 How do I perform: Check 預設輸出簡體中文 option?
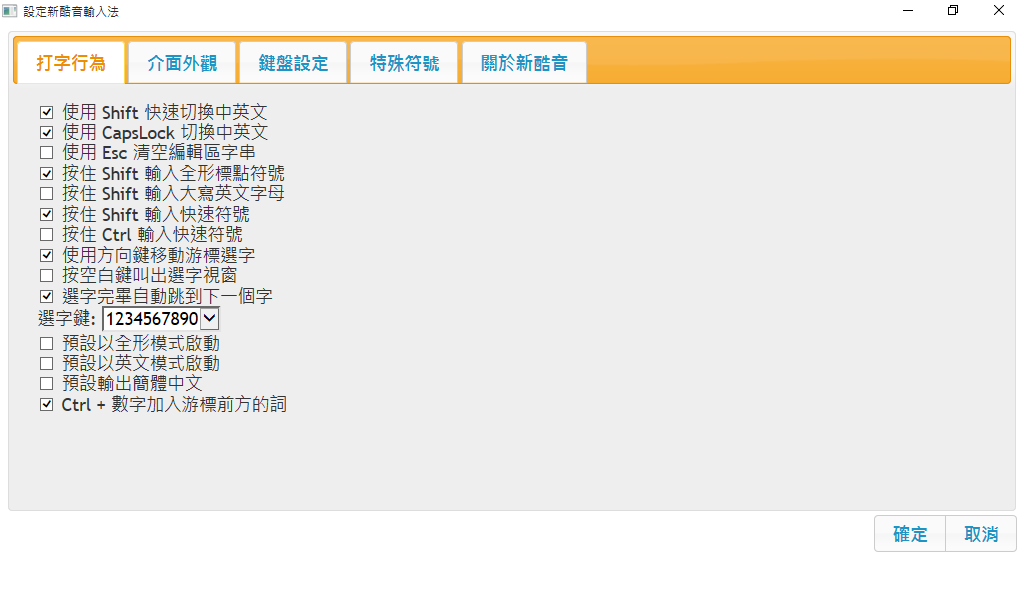46,384
